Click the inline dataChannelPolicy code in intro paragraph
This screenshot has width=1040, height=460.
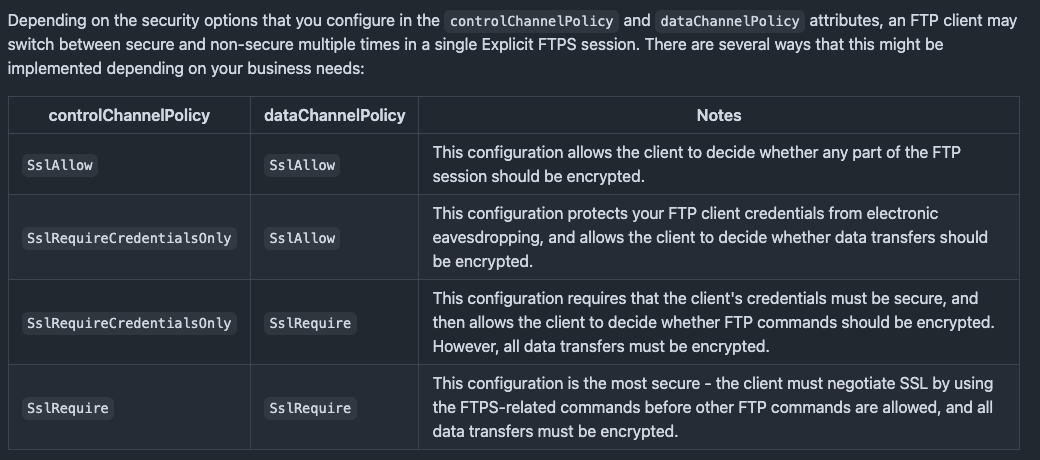[729, 20]
